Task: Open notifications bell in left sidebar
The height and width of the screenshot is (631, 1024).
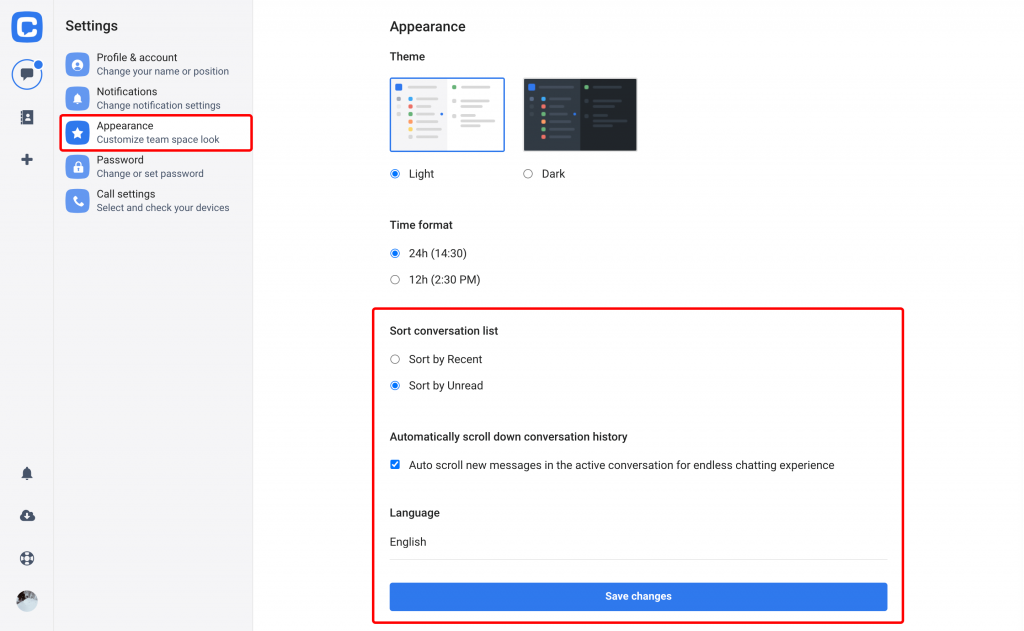Action: (27, 474)
